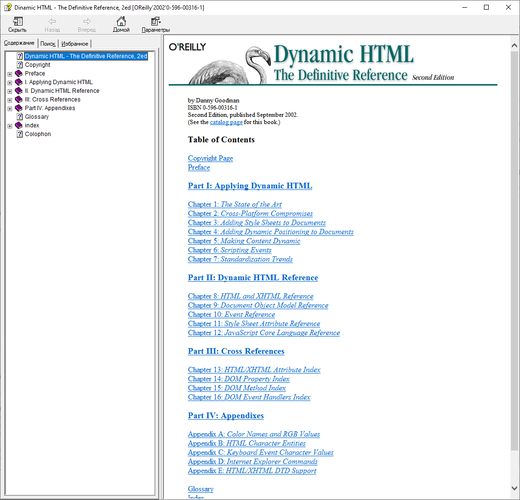Click book icon of II. Dynamic HTML Reference
Screen dimensions: 520x500
[19, 91]
